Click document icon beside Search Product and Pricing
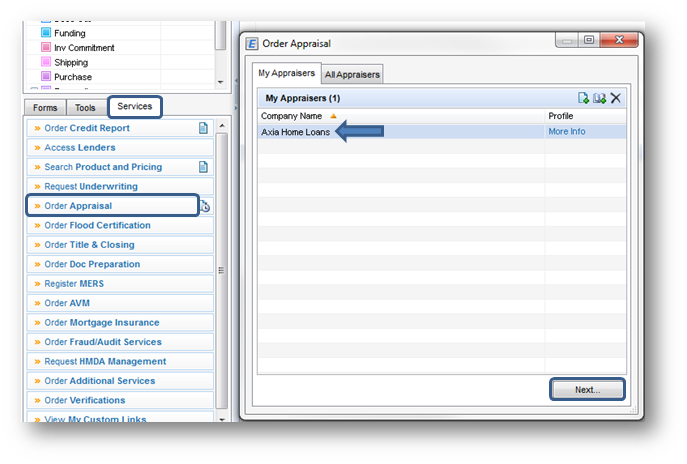The image size is (687, 464). pyautogui.click(x=203, y=167)
